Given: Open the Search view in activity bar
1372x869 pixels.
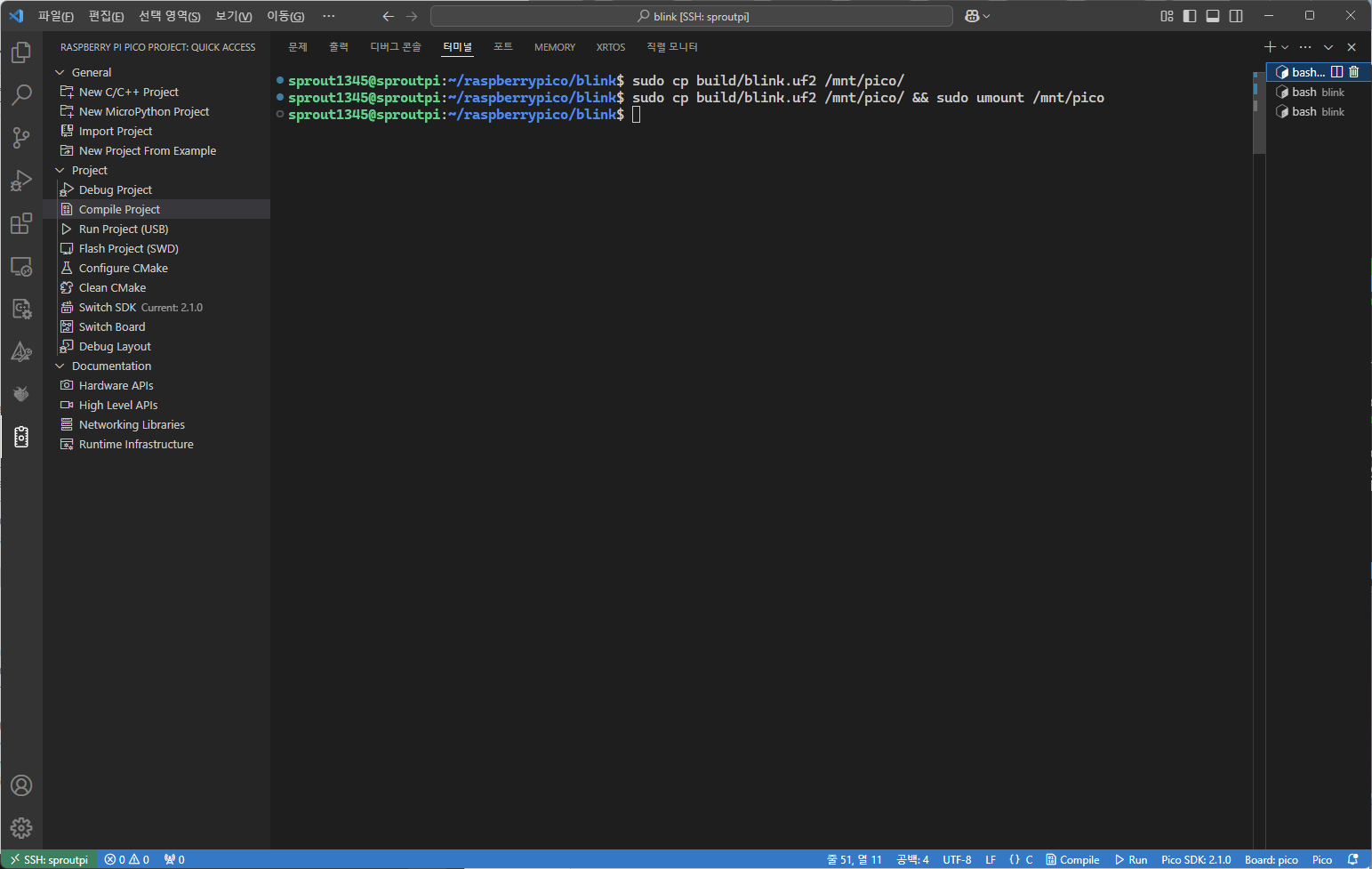Looking at the screenshot, I should coord(21,95).
